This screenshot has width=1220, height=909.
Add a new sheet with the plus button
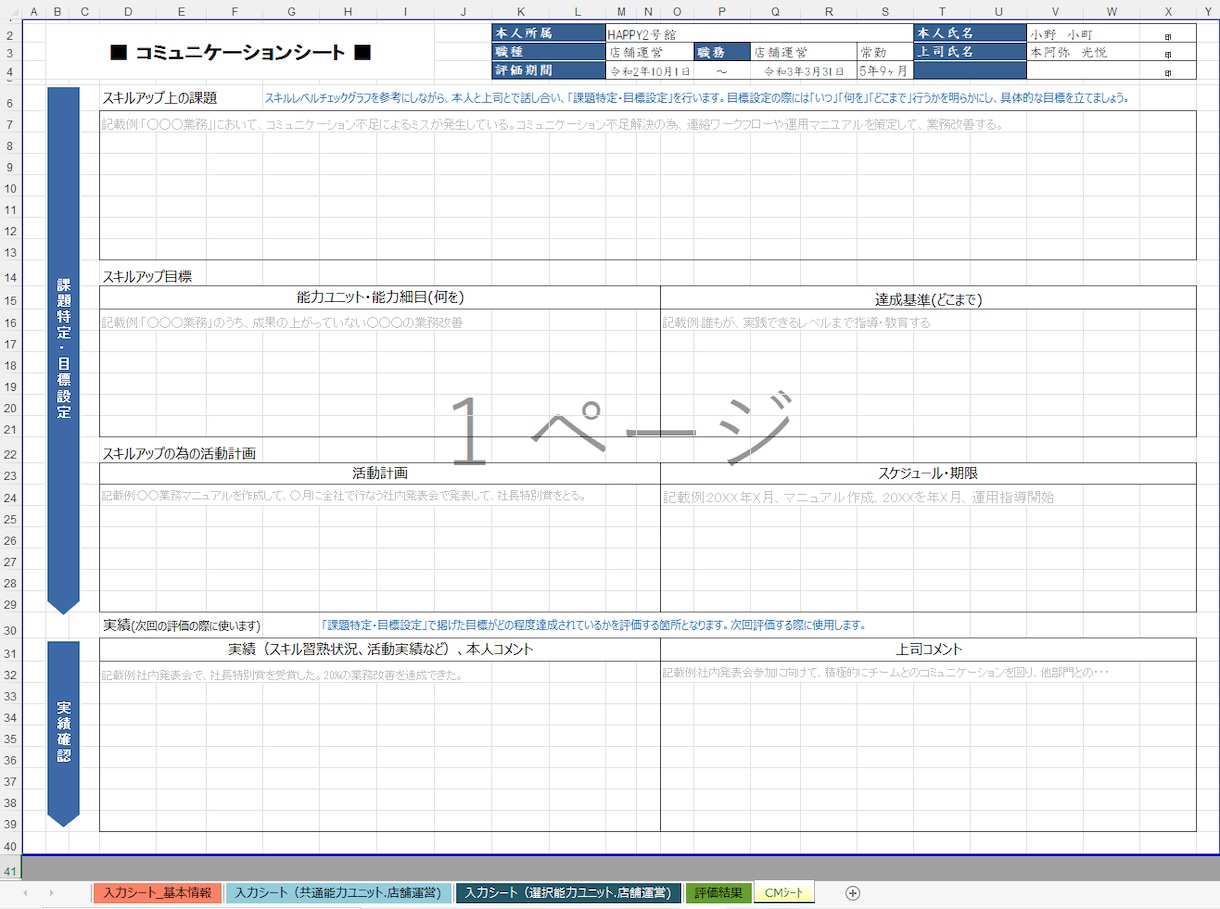[852, 893]
